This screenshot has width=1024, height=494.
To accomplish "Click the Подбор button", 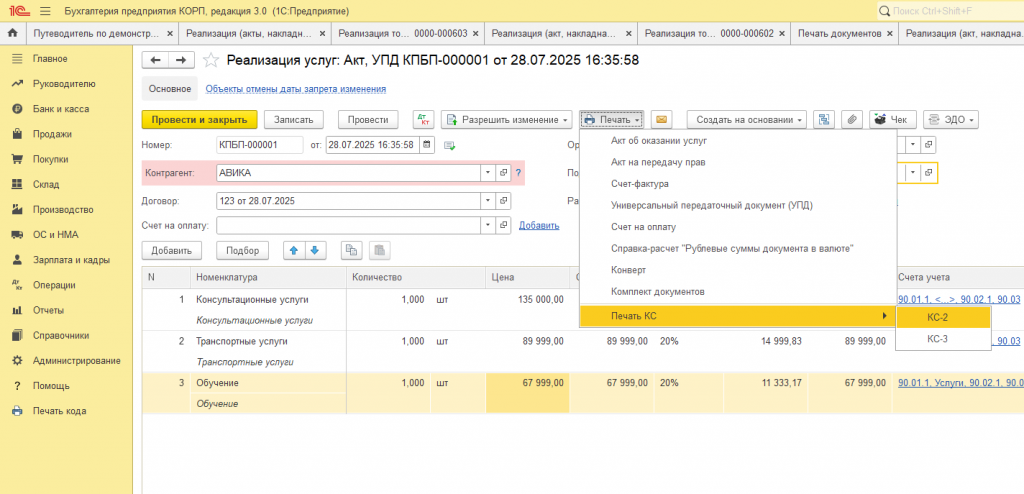I will 243,250.
